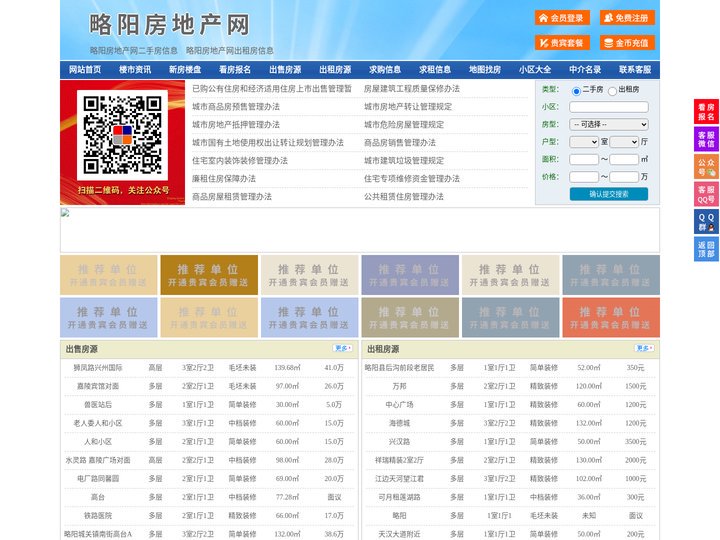Open 嘉陵宾馆对面 sale listing
This screenshot has height=540, width=720.
pos(98,386)
